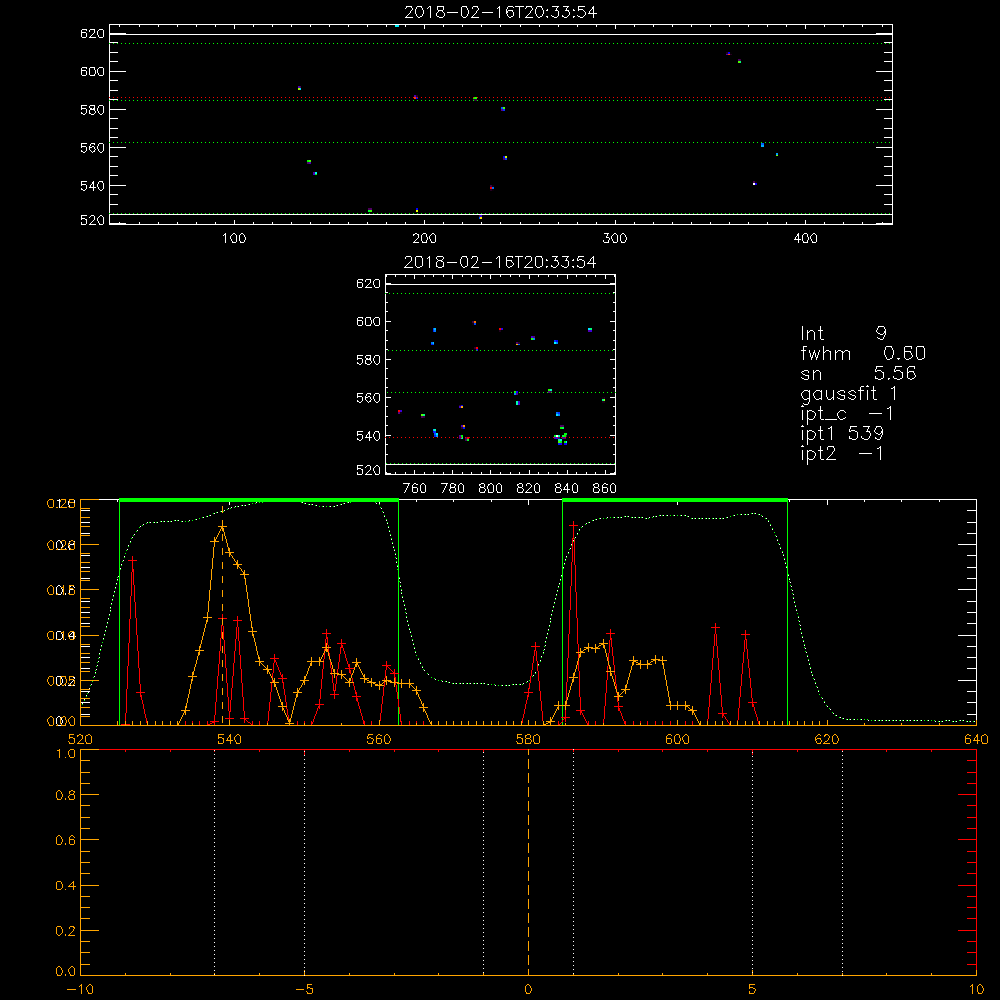Screen dimensions: 1000x1000
Task: Click x-axis label 760 on middle plot
Action: pyautogui.click(x=415, y=489)
